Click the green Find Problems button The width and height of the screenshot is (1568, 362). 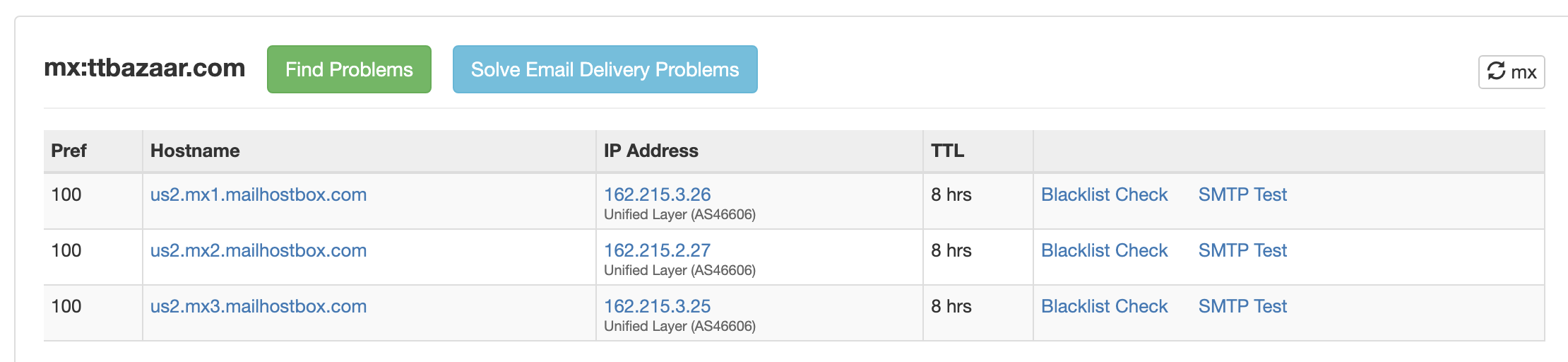point(349,69)
